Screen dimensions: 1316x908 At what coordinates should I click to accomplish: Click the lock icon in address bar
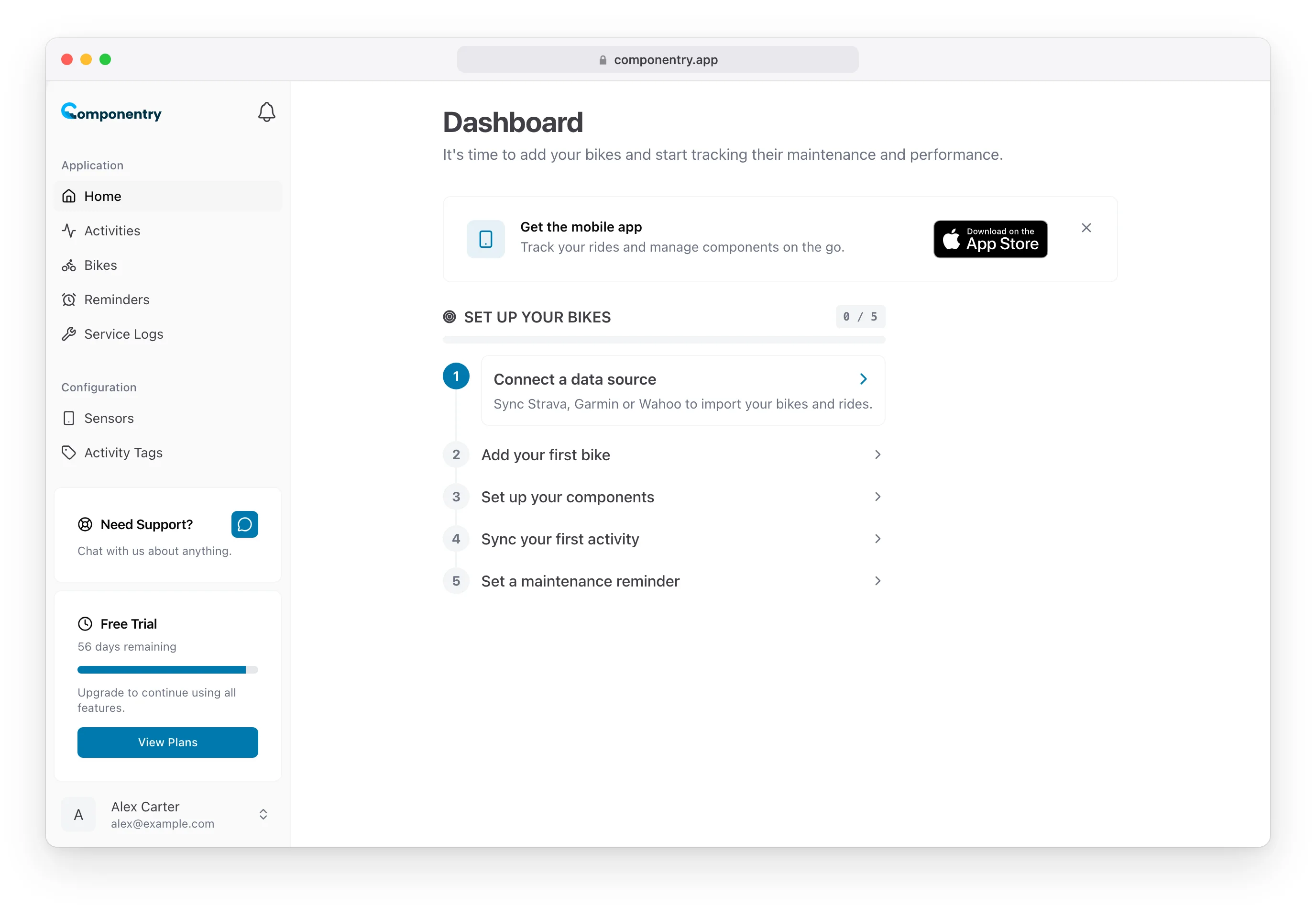(x=602, y=60)
